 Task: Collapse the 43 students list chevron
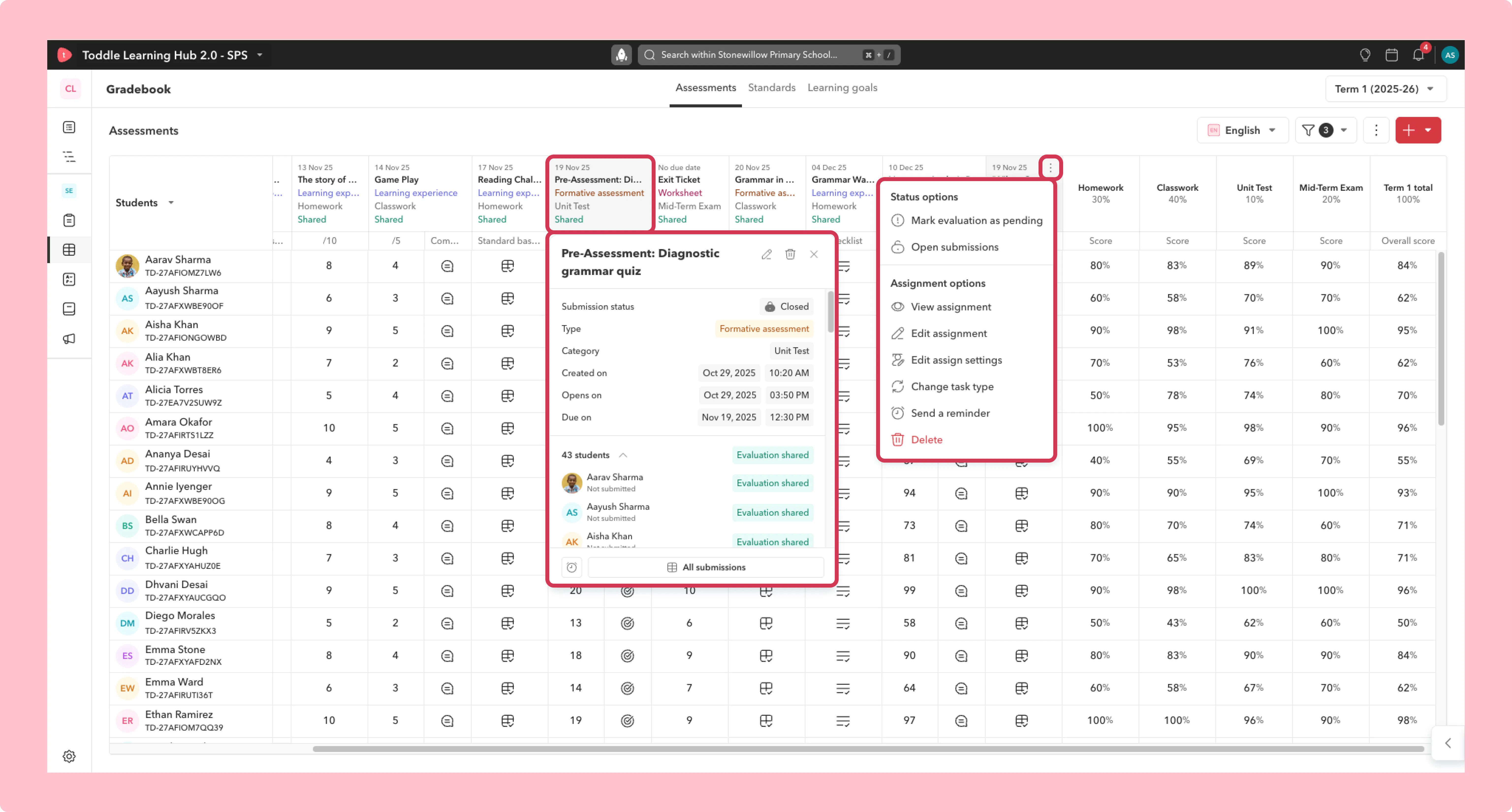pos(623,455)
